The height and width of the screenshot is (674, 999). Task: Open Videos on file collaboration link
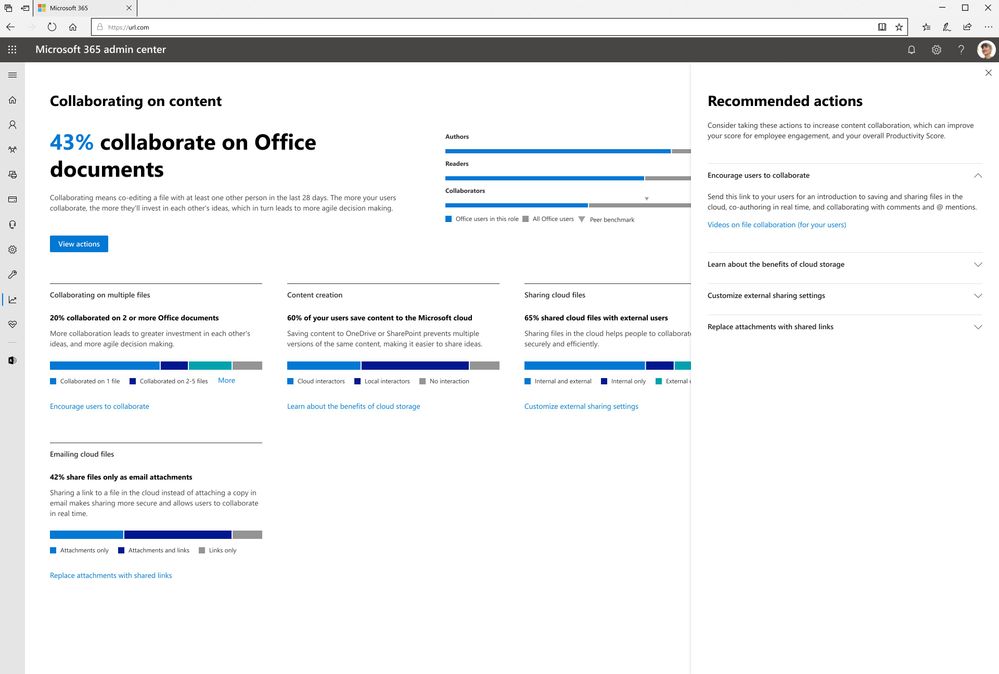[x=777, y=225]
